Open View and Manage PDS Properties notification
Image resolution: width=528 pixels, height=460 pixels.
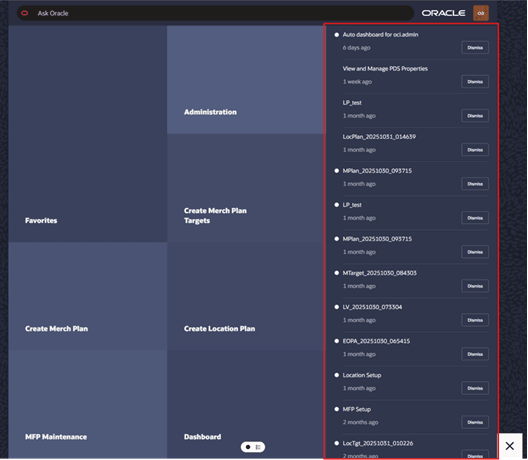point(385,68)
